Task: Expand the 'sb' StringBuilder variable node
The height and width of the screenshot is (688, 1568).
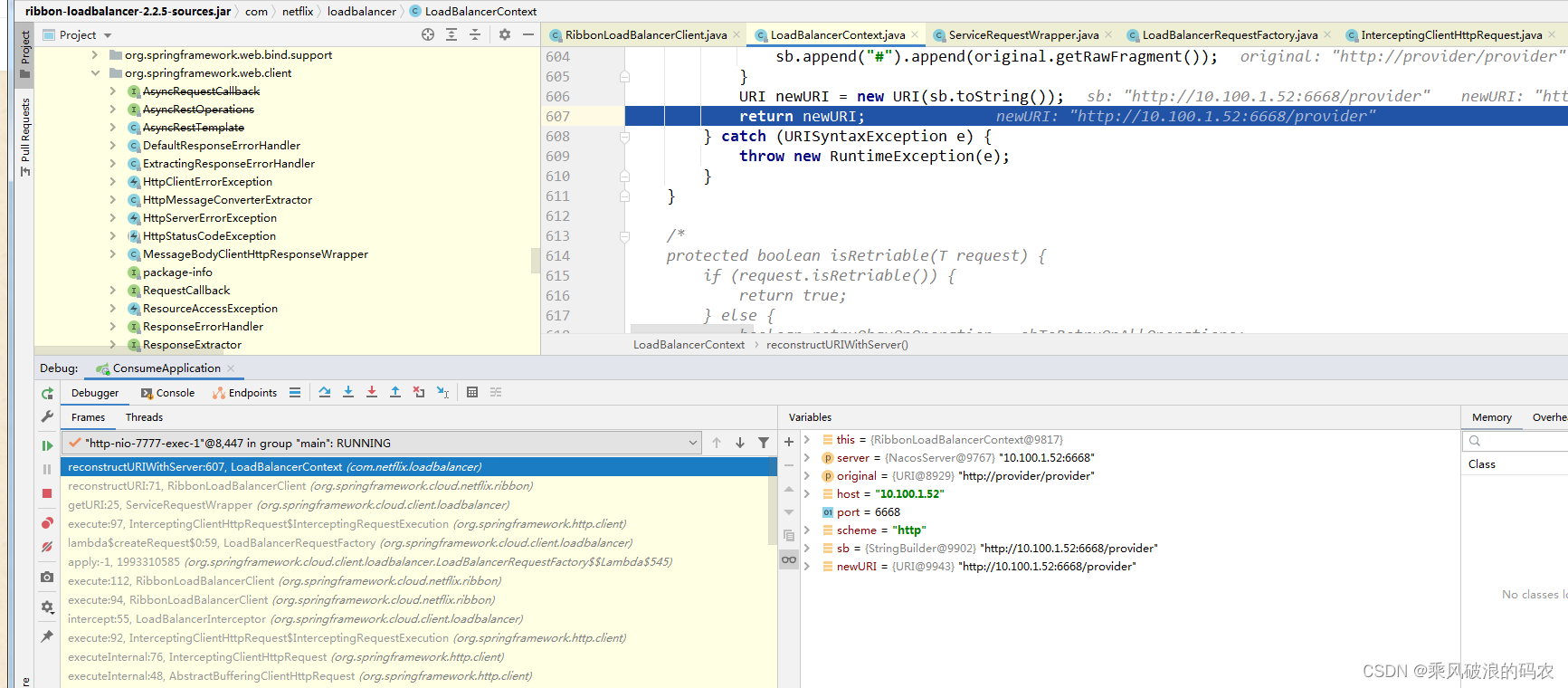Action: point(807,549)
